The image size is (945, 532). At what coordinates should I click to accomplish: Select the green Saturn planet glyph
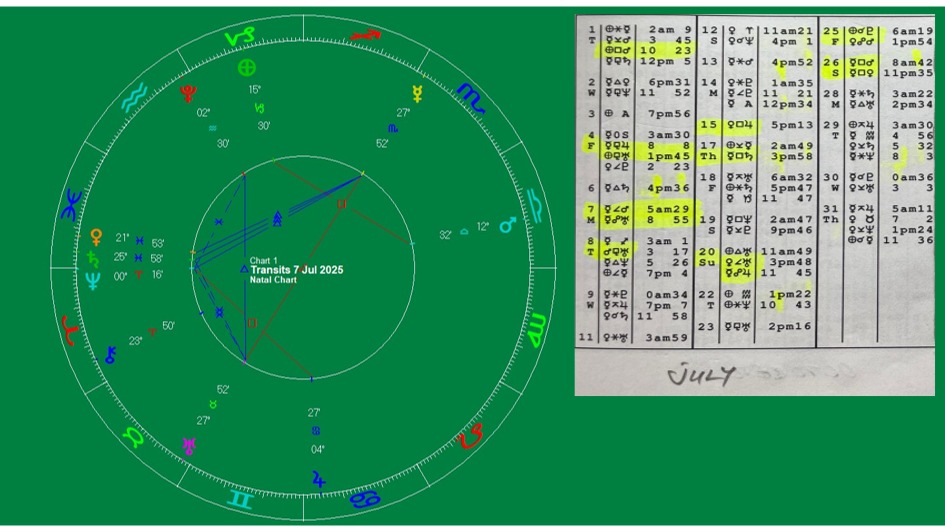click(x=93, y=259)
